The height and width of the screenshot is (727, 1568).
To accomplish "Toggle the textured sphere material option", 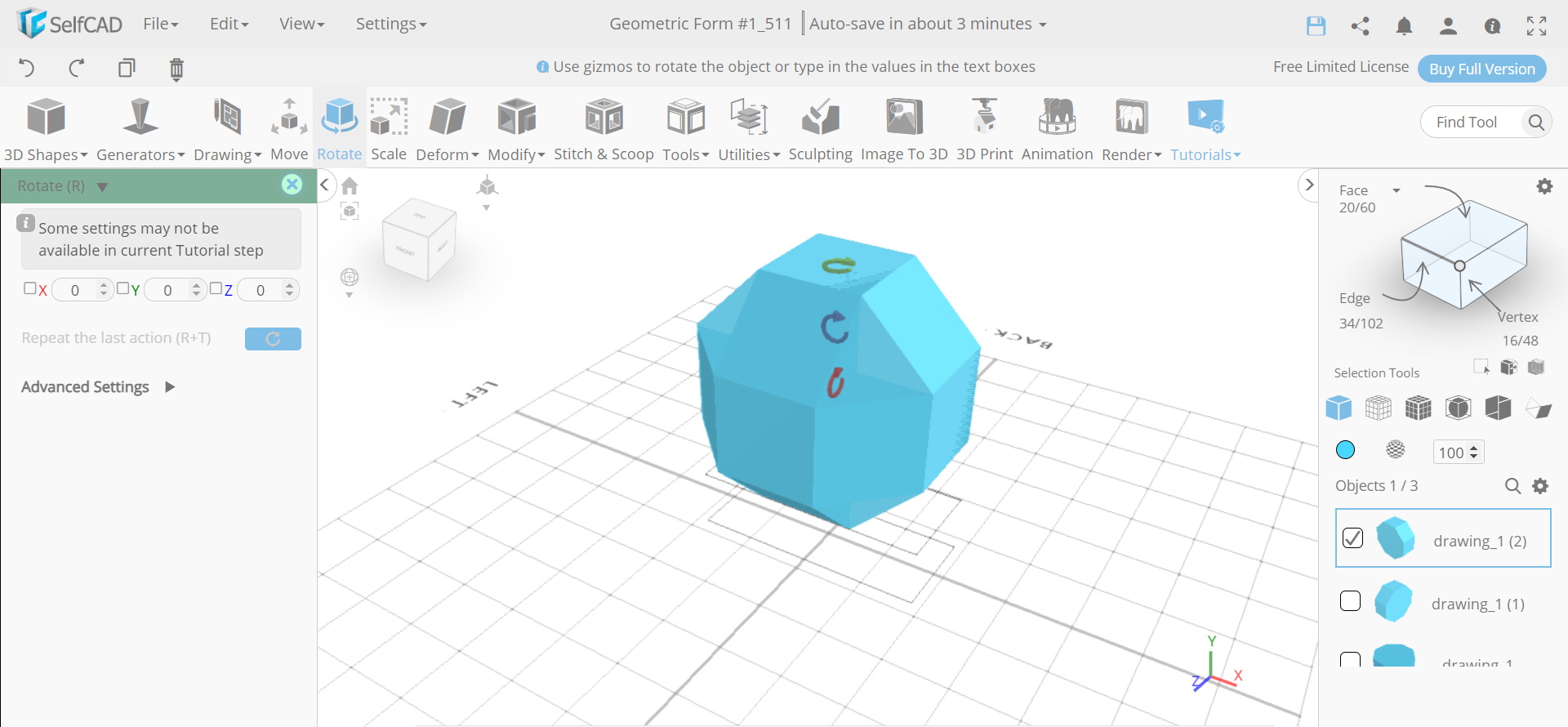I will (x=1396, y=449).
